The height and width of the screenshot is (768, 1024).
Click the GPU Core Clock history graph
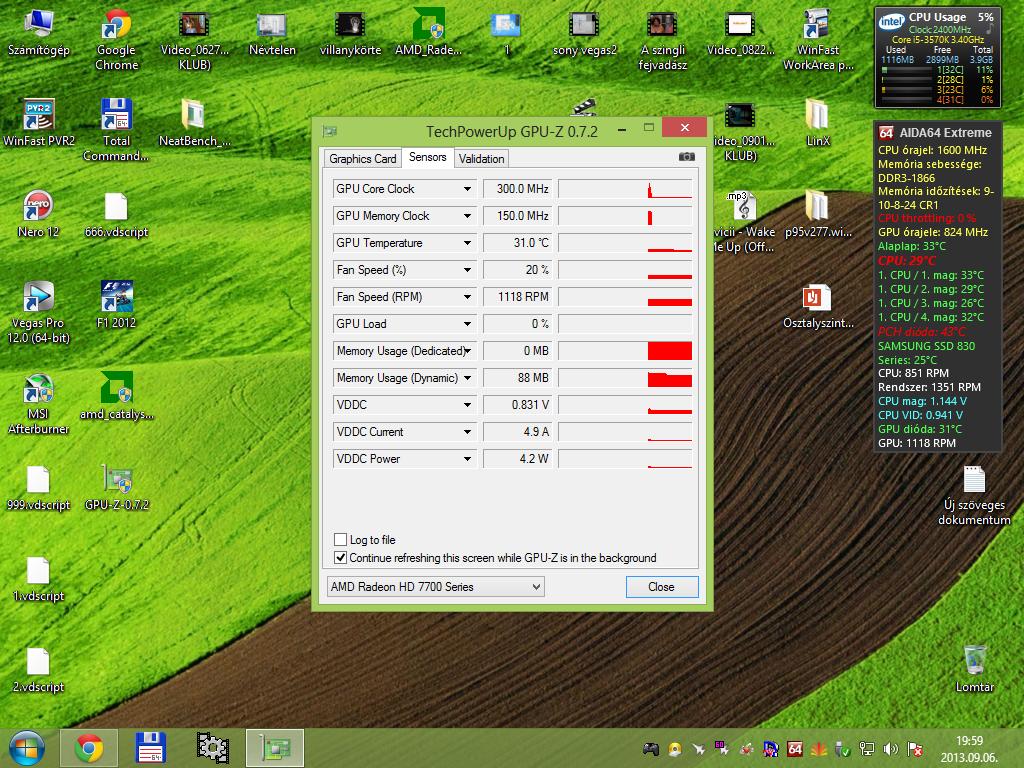(x=626, y=189)
